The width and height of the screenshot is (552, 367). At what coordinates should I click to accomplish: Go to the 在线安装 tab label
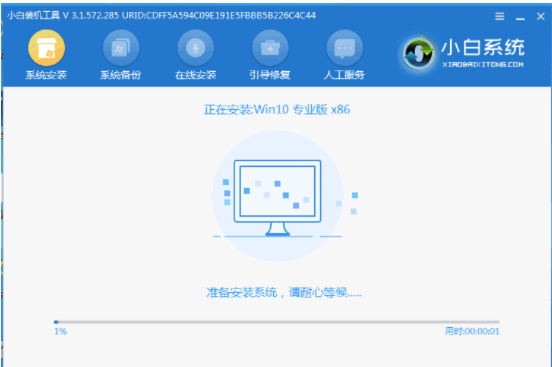[x=195, y=75]
